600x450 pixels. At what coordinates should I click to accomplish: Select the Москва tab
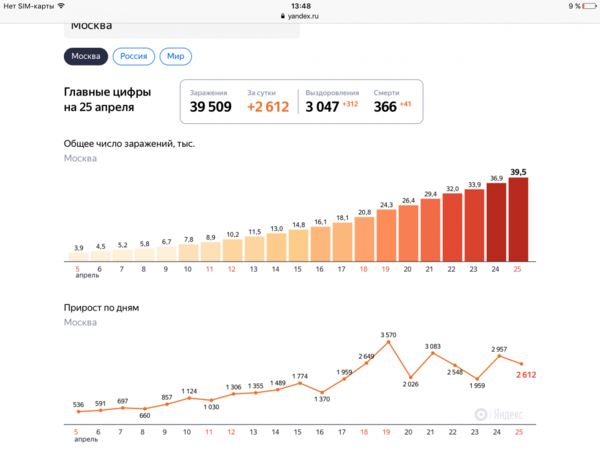coord(85,56)
